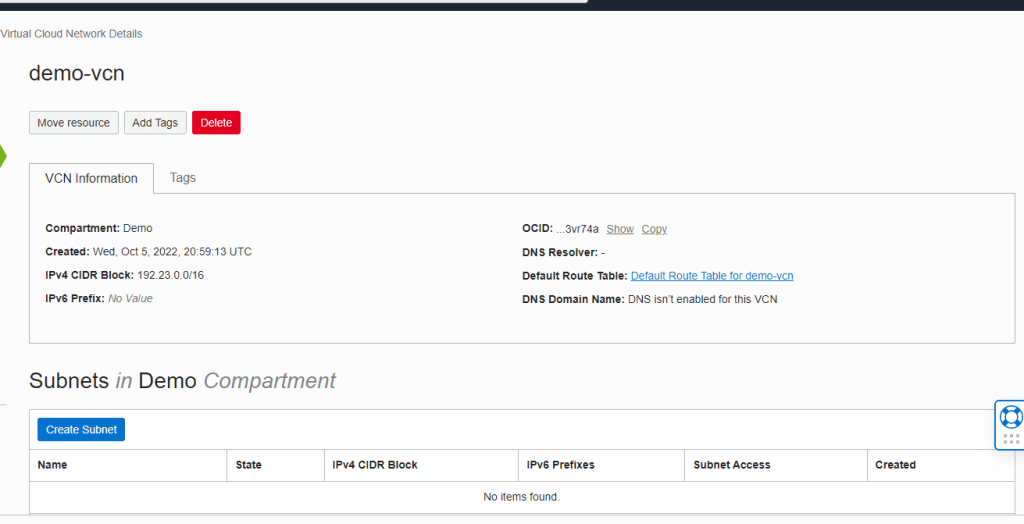Image resolution: width=1024 pixels, height=524 pixels.
Task: Delete the demo-vcn network
Action: click(216, 123)
